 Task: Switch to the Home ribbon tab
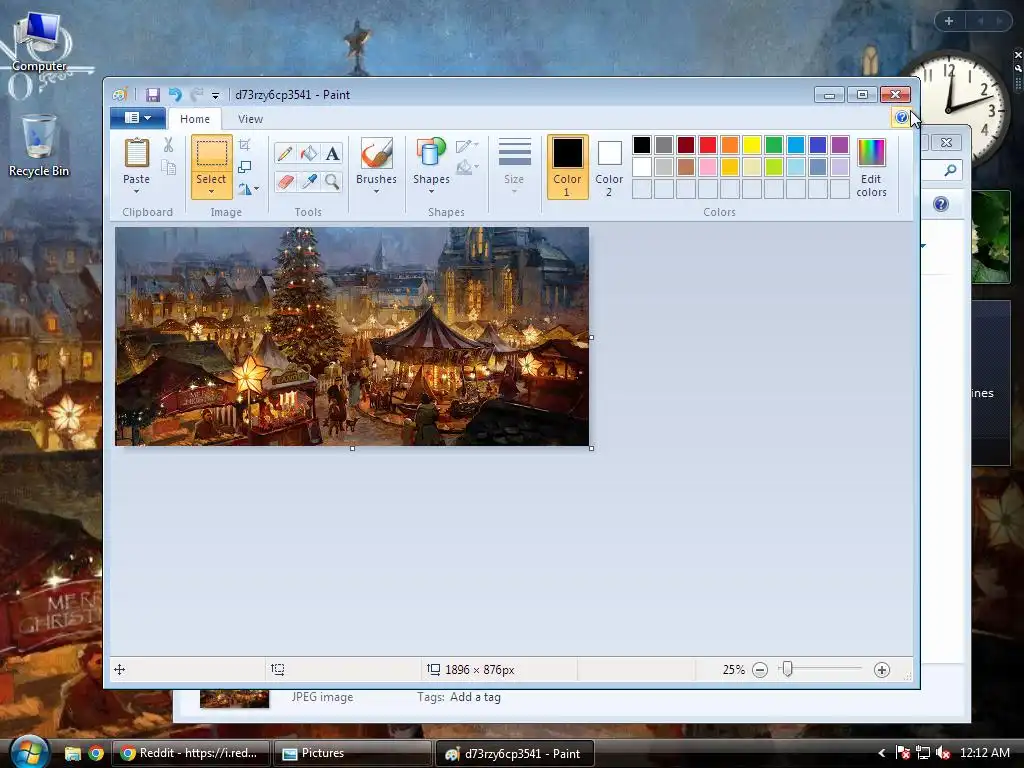pos(195,119)
